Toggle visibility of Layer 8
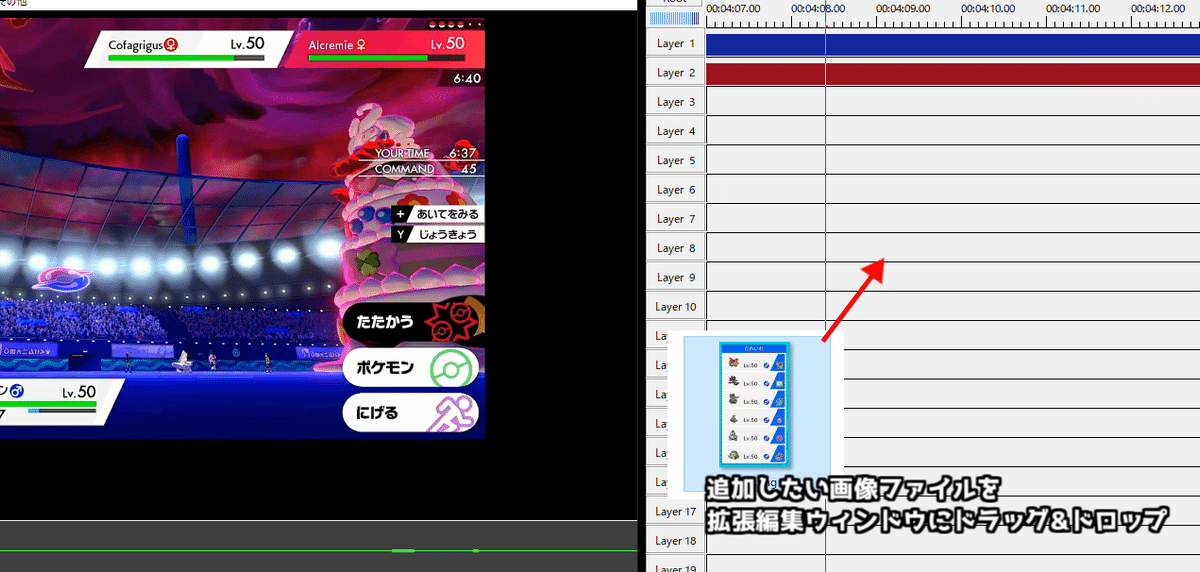This screenshot has height=572, width=1200. click(674, 248)
